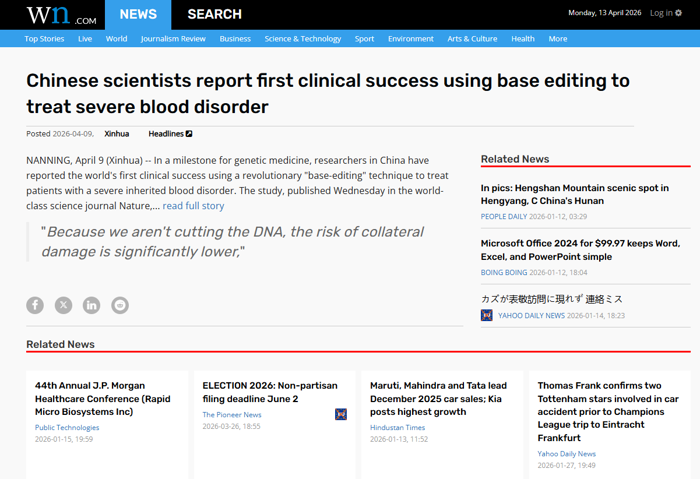Click the WN.com logo
700x479 pixels.
click(x=61, y=15)
